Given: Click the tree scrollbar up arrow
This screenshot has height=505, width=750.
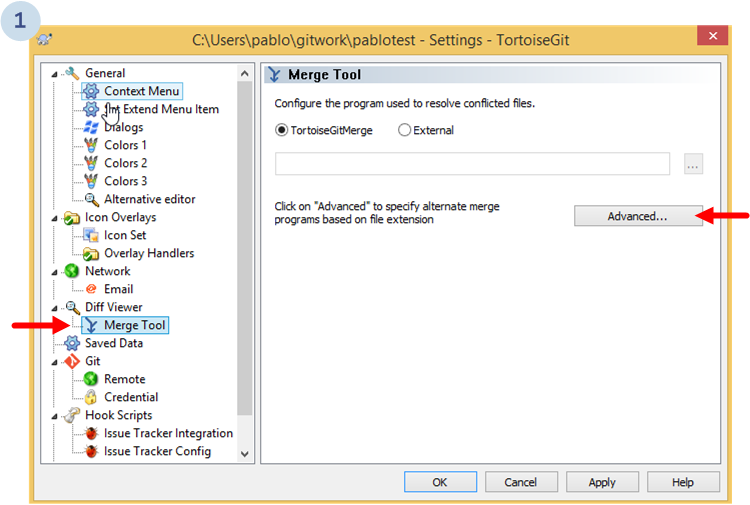Looking at the screenshot, I should (244, 74).
